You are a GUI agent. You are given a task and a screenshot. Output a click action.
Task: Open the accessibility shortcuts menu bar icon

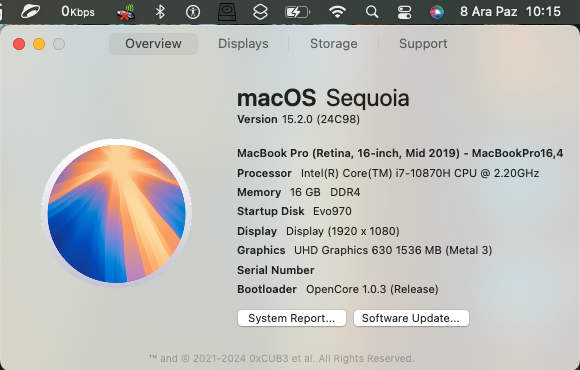coord(193,12)
